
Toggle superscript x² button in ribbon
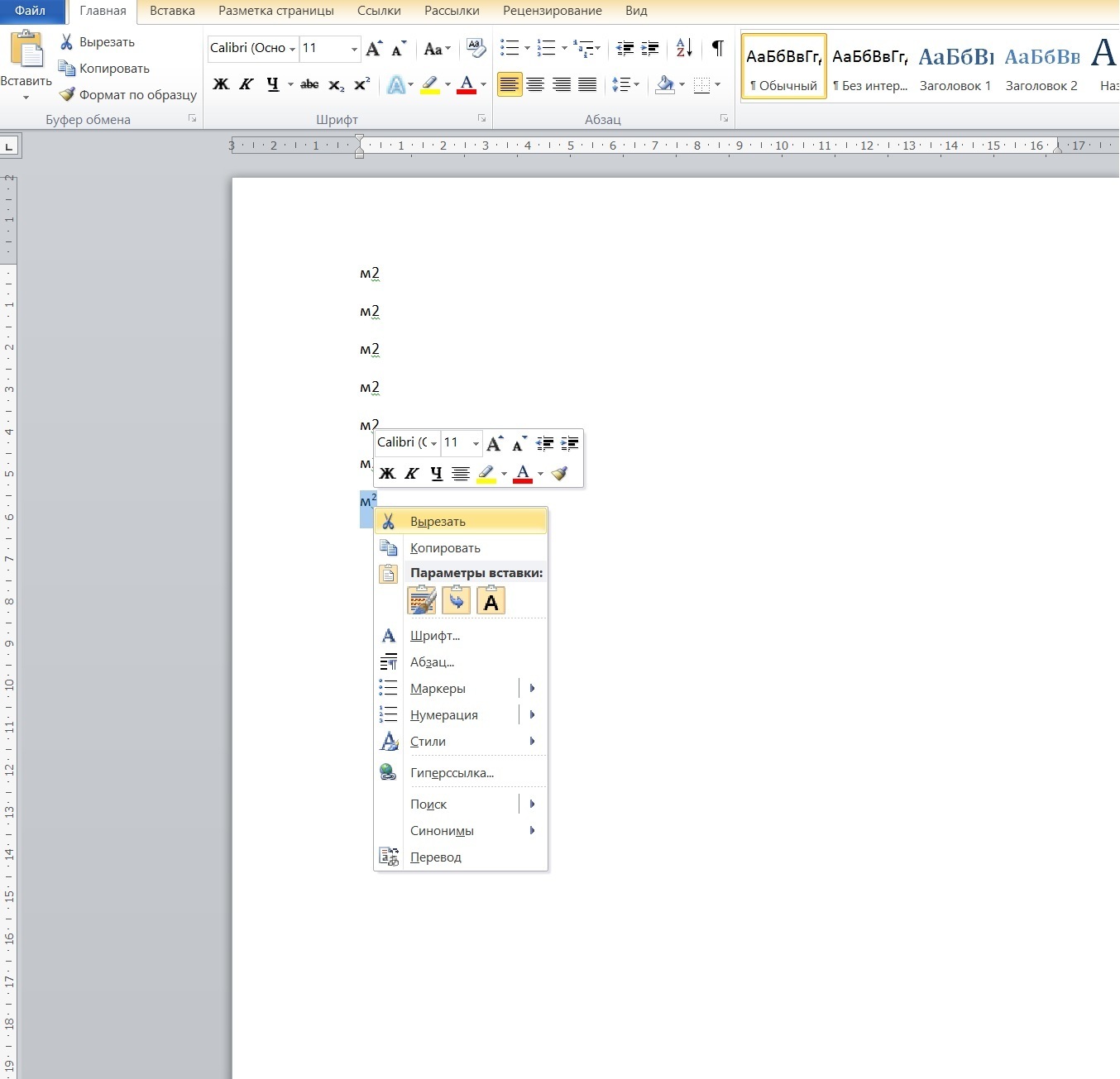(x=362, y=84)
